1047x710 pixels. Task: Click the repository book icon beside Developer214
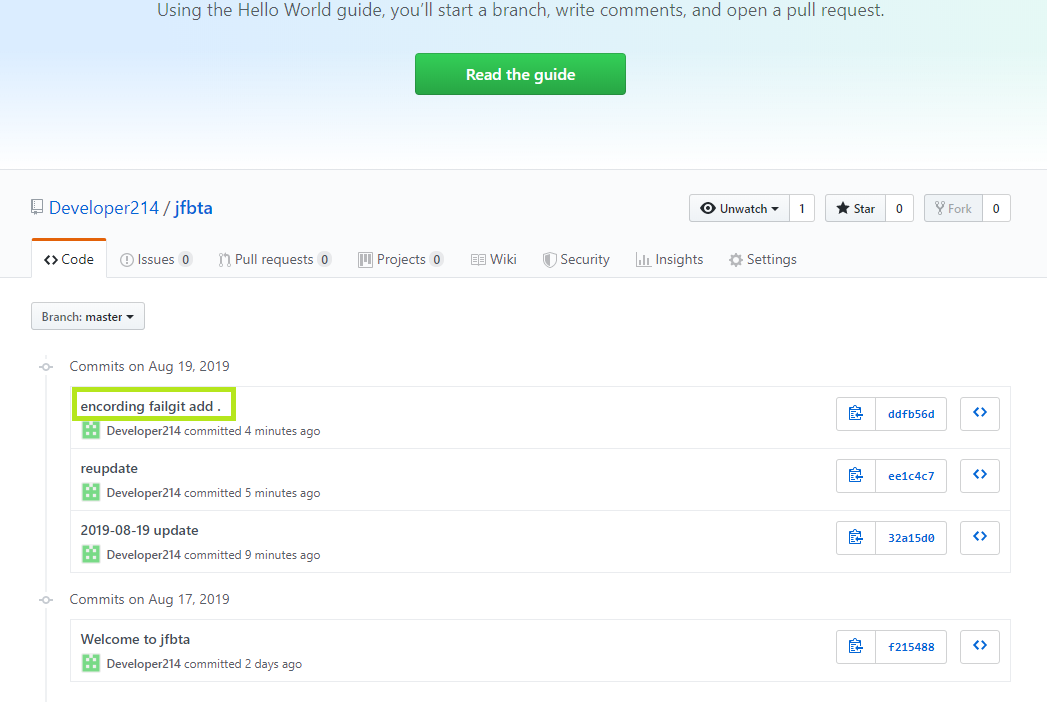[37, 207]
